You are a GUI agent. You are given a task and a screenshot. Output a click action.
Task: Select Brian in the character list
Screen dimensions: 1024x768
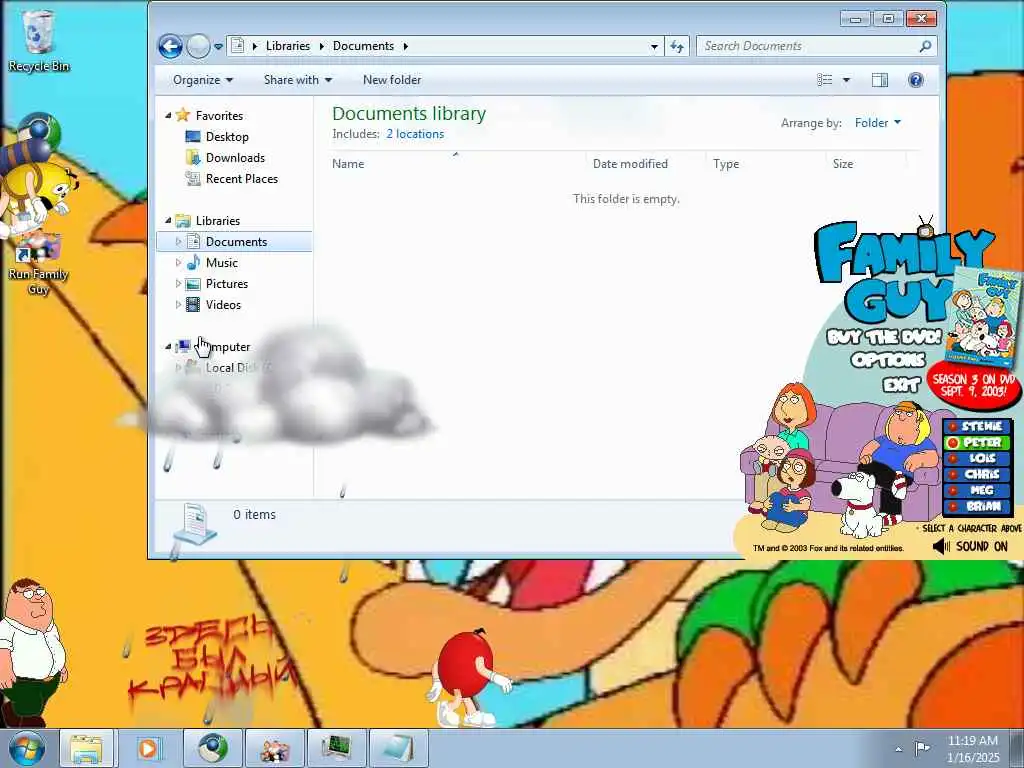point(978,506)
